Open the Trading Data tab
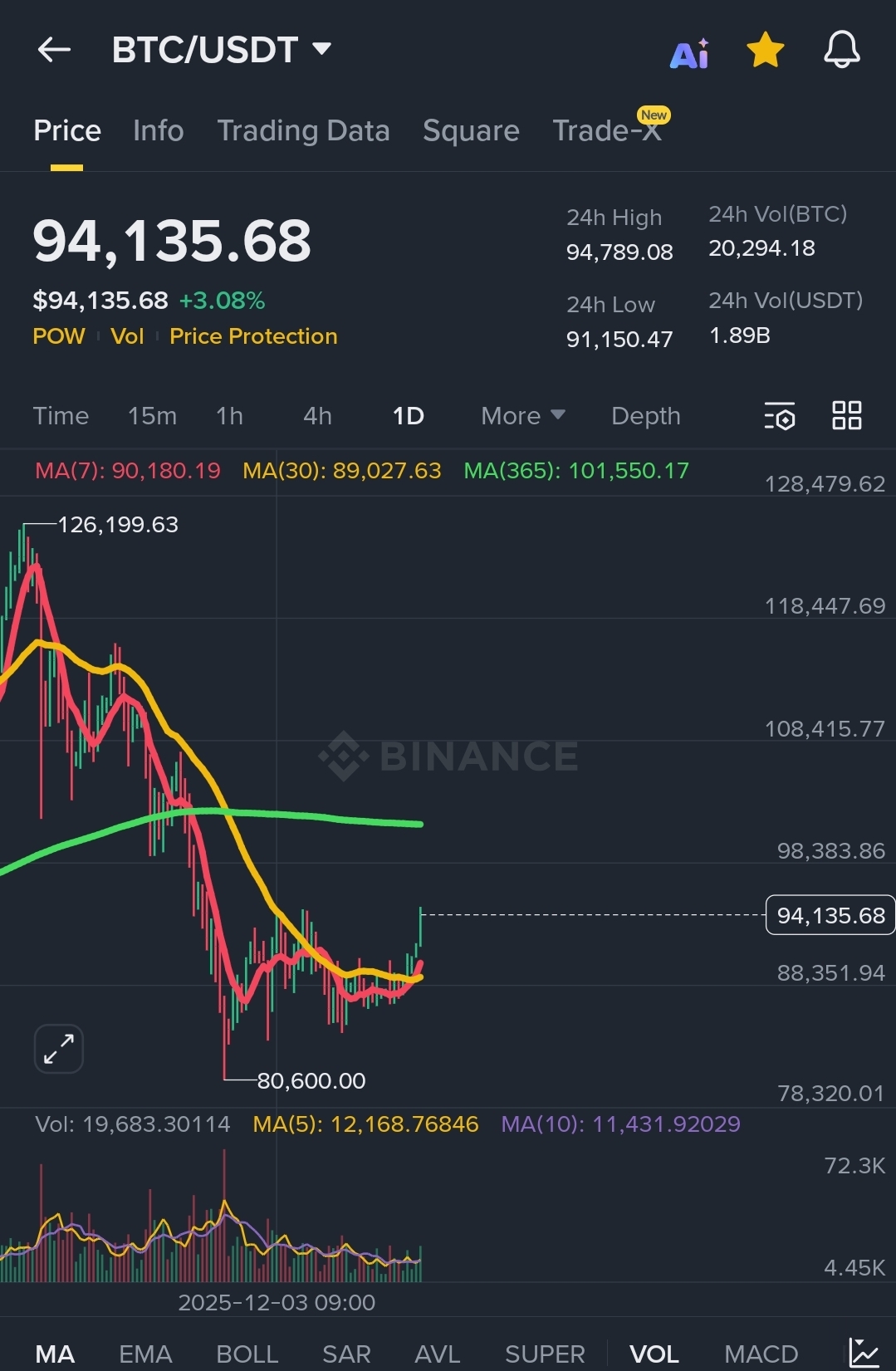896x1371 pixels. point(303,130)
